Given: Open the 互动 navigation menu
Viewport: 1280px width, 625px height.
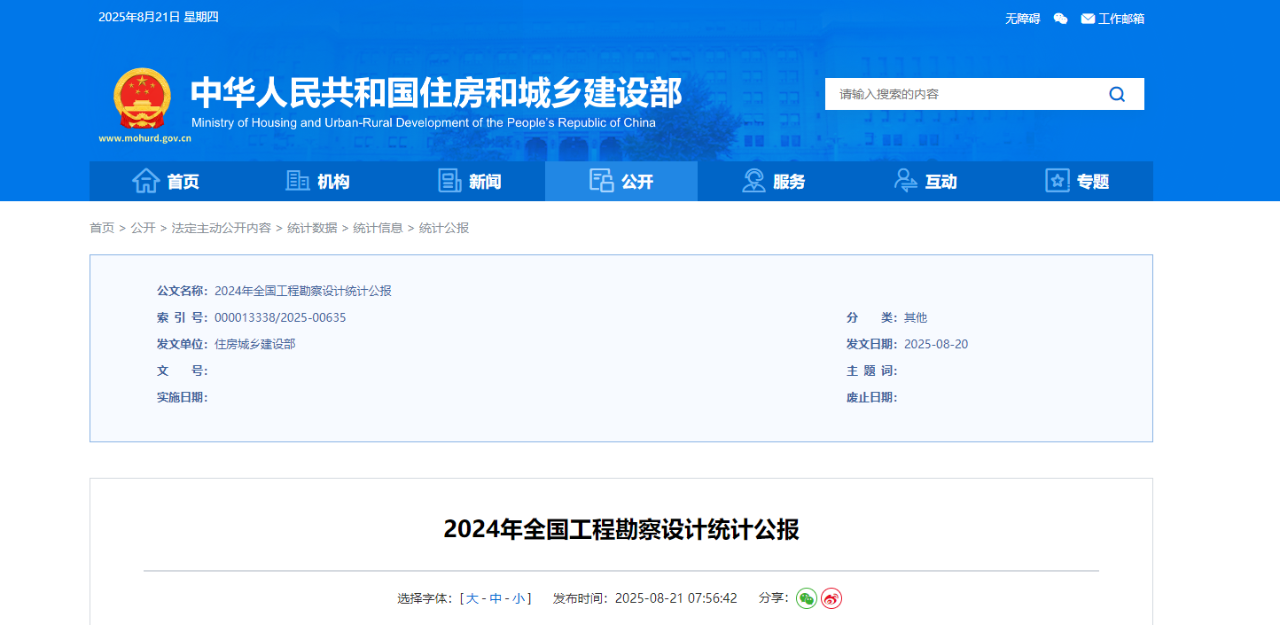Looking at the screenshot, I should [925, 181].
